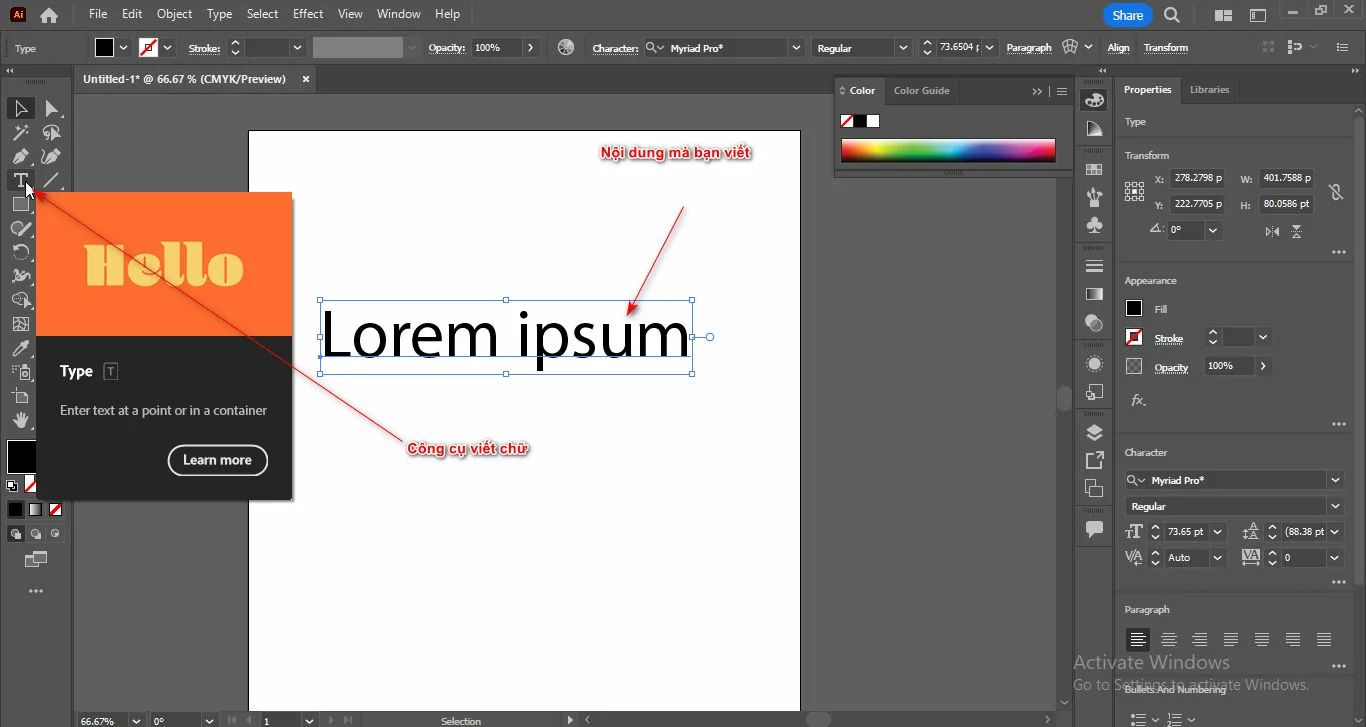Enable center paragraph alignment
The image size is (1366, 727).
click(x=1168, y=640)
